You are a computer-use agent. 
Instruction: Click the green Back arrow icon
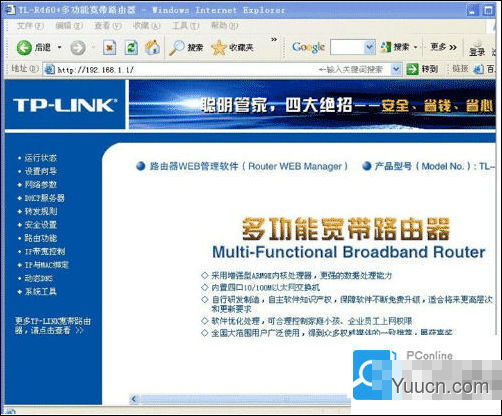[x=24, y=48]
